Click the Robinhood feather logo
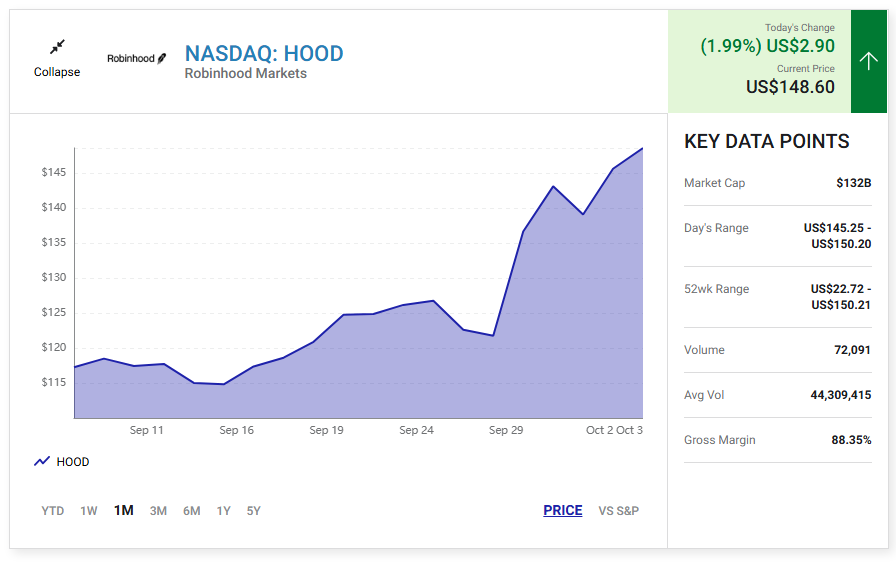896x562 pixels. [137, 58]
